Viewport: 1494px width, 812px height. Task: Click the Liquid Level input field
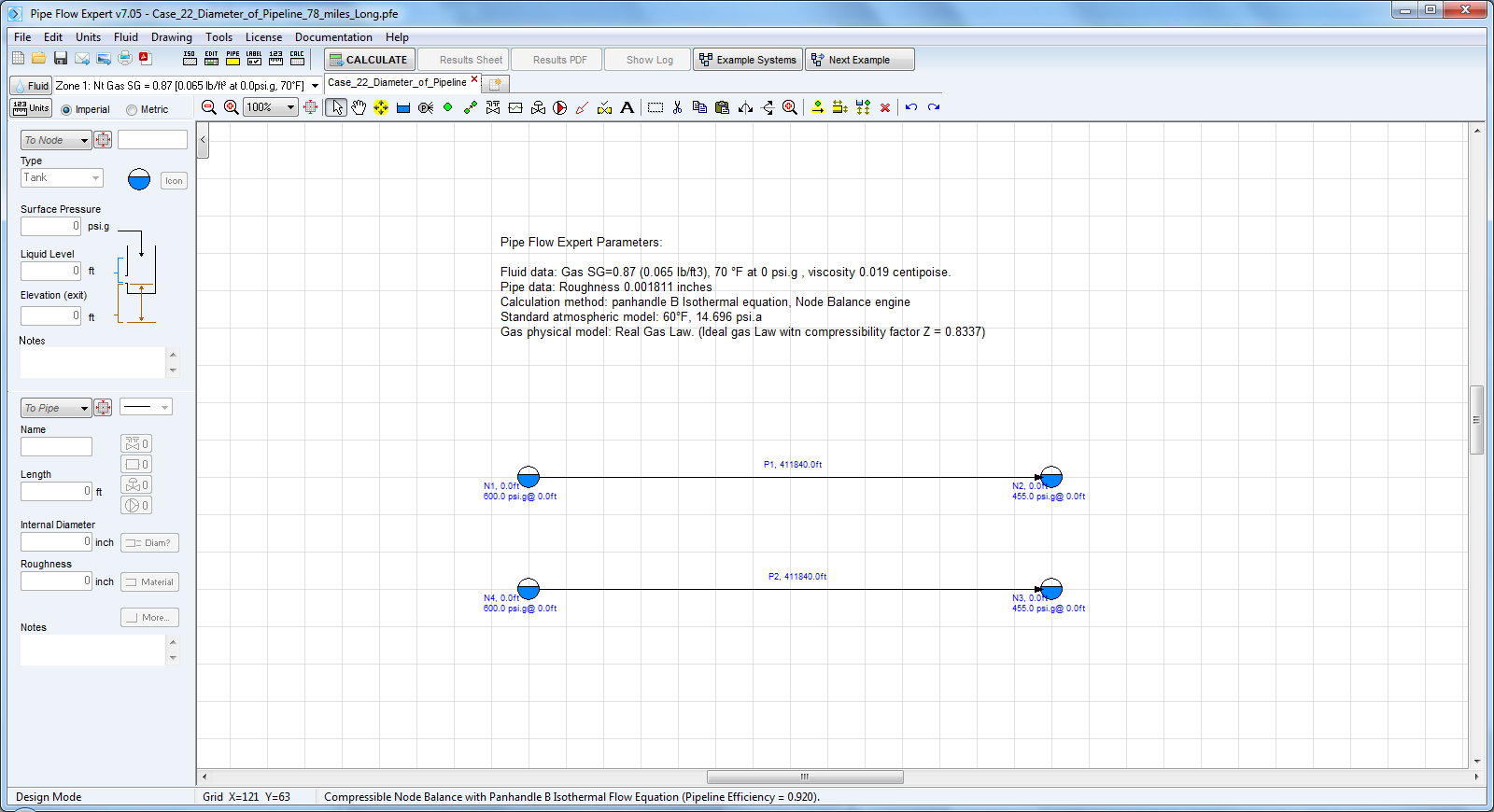[x=51, y=271]
